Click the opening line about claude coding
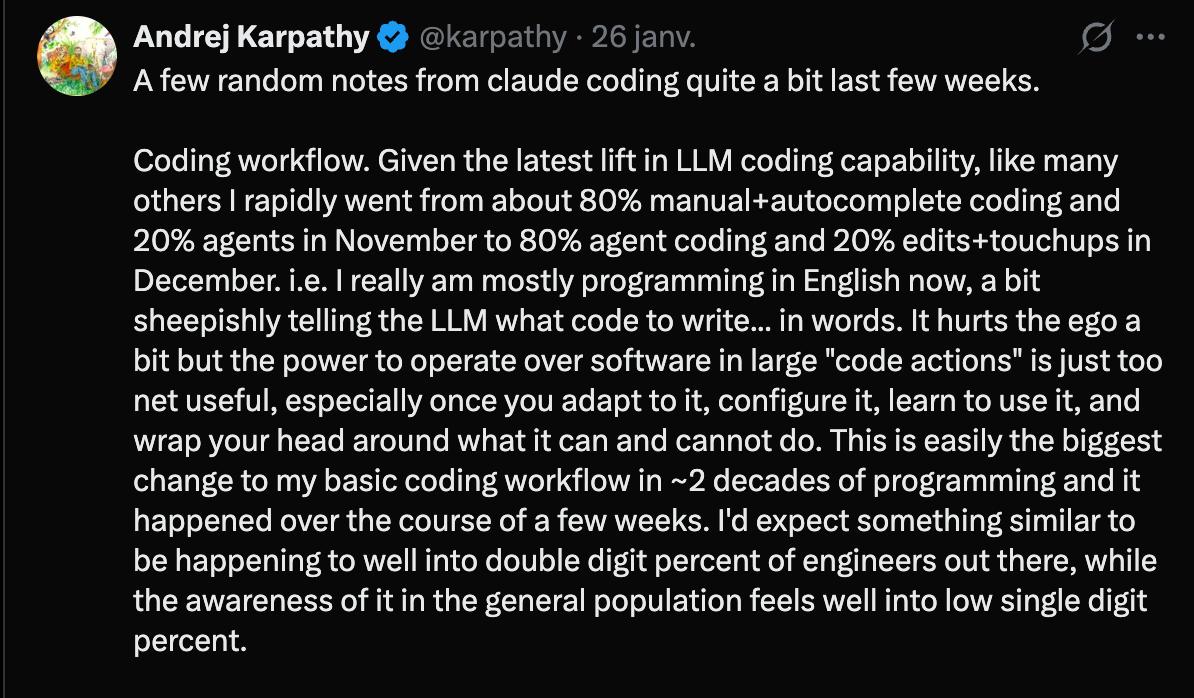 click(587, 81)
